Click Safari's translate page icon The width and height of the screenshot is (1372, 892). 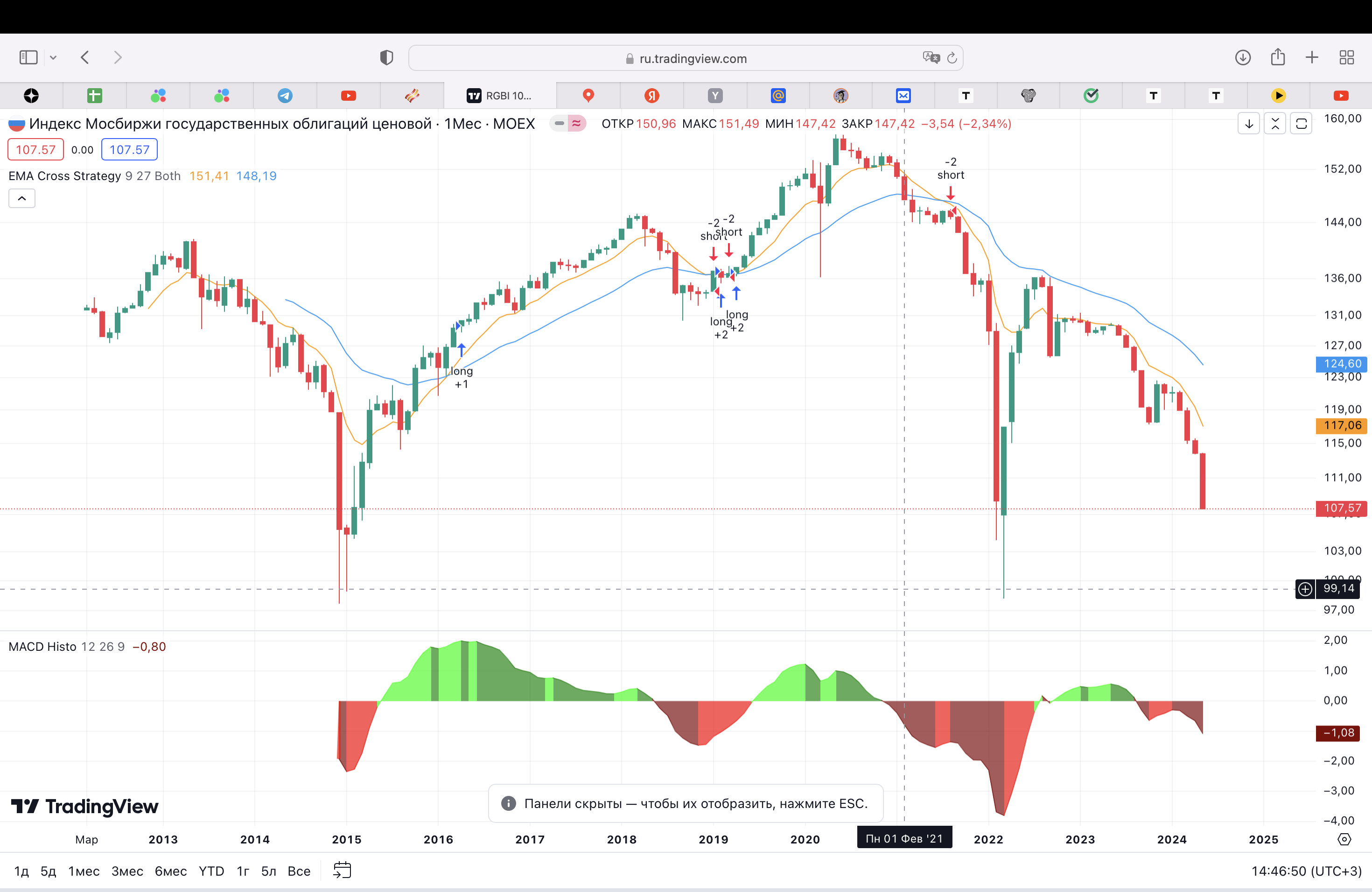(x=931, y=58)
